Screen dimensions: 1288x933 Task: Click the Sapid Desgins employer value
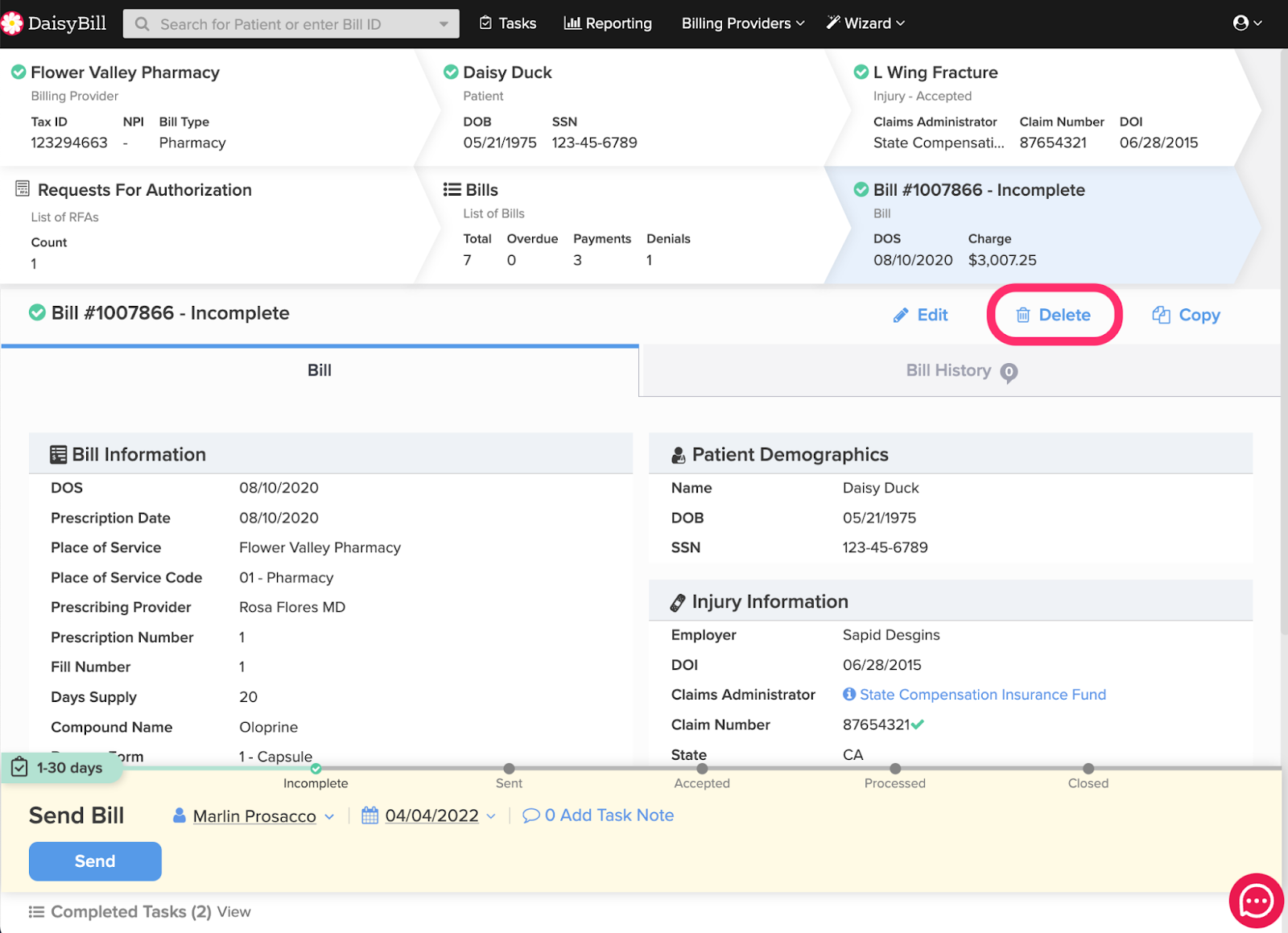point(891,634)
